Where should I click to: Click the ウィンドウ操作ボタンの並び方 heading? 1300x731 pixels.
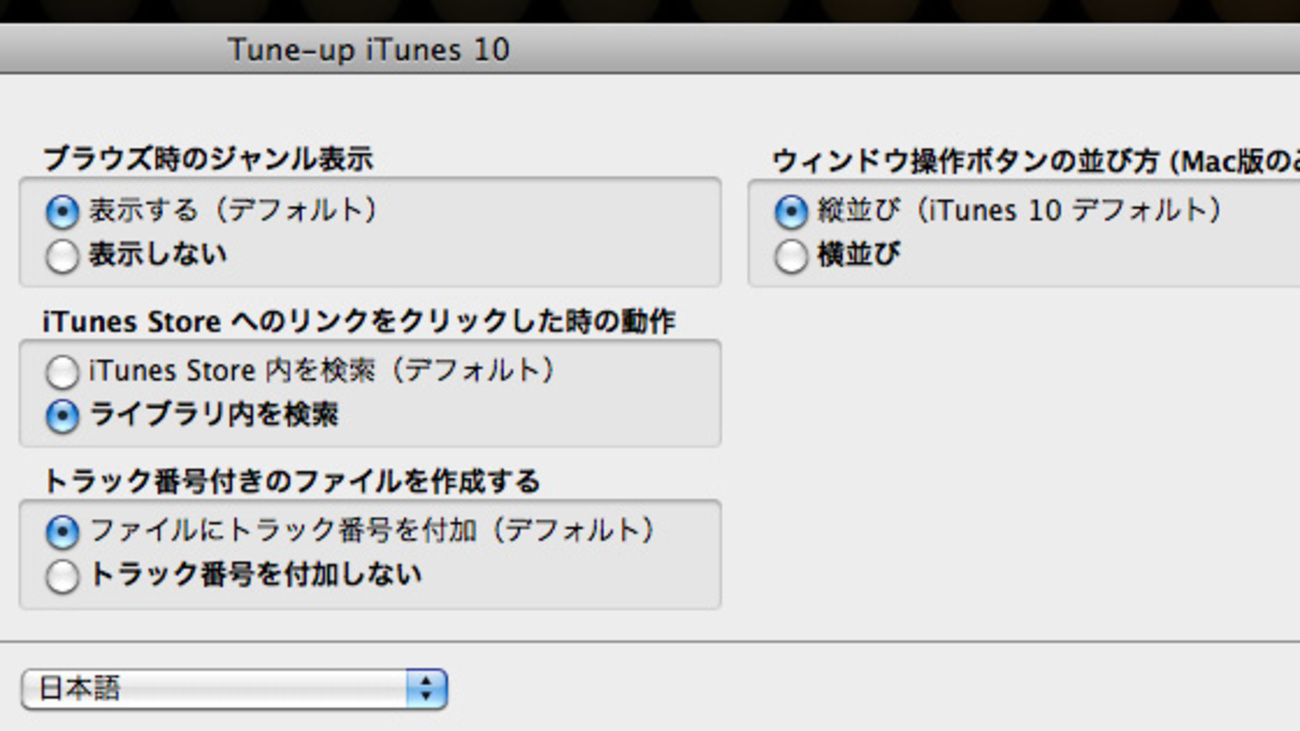click(x=1036, y=161)
